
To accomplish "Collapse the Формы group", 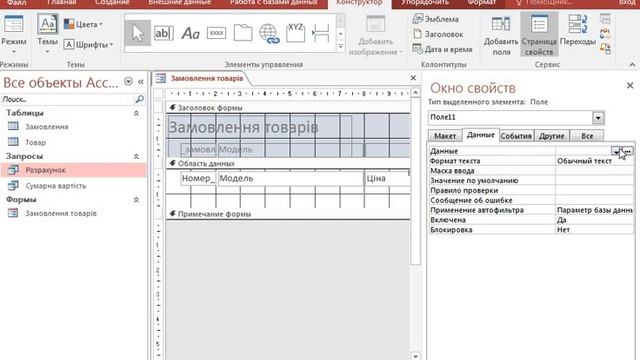I will click(136, 200).
